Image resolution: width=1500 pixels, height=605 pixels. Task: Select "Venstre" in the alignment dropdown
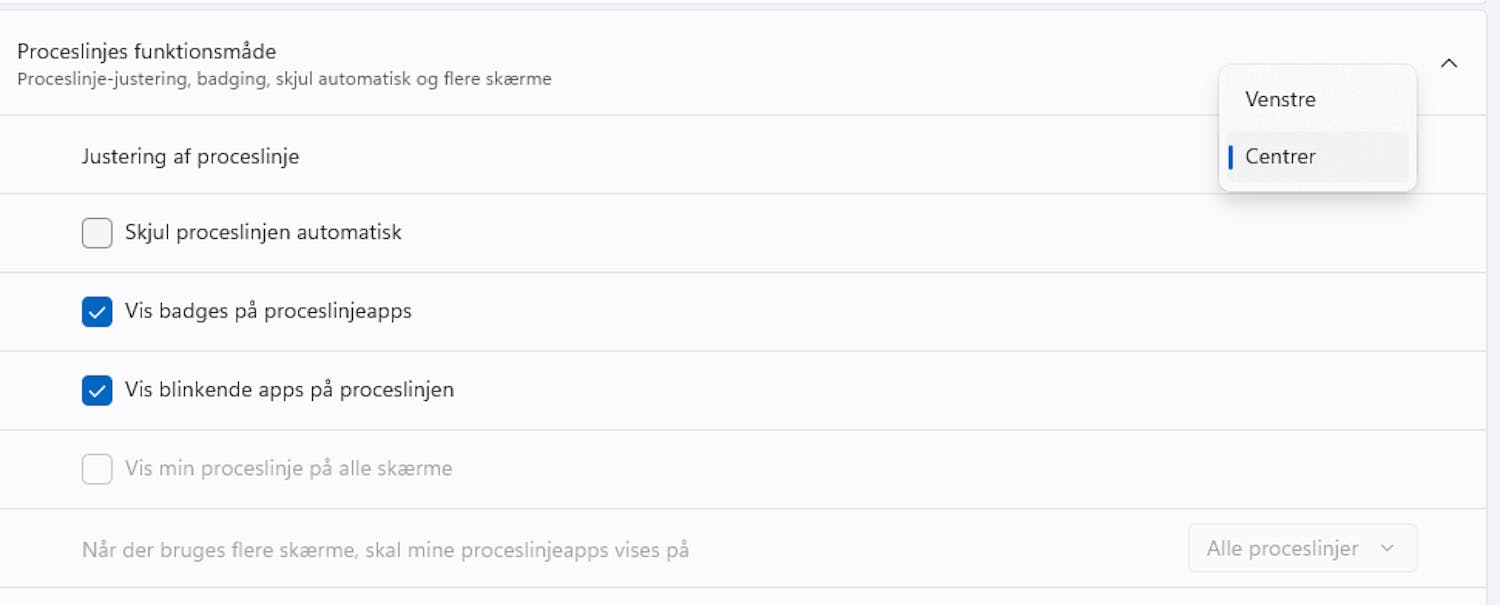pos(1280,99)
